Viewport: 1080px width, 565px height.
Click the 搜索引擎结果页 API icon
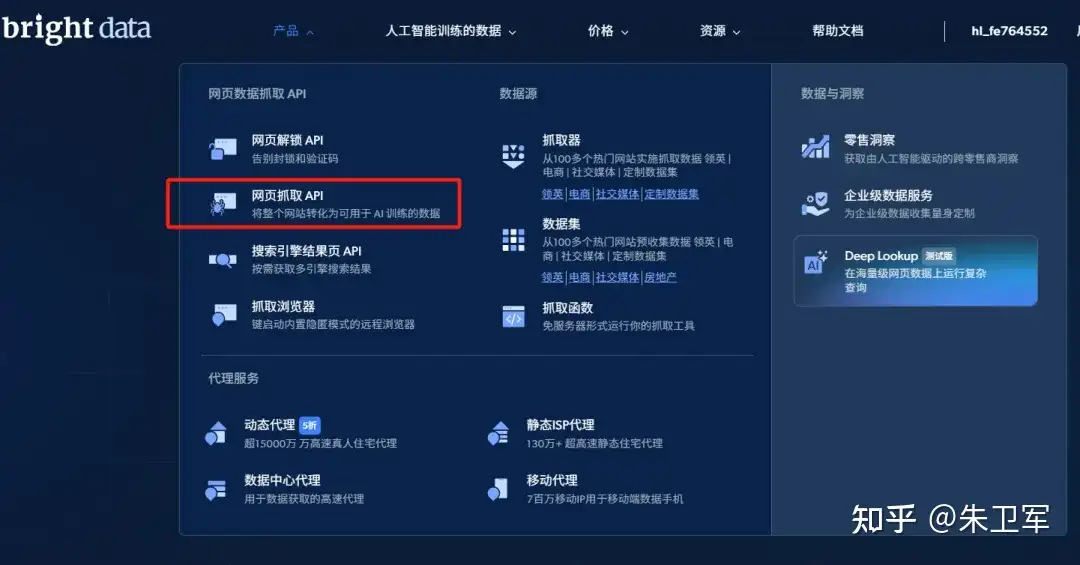tap(222, 260)
